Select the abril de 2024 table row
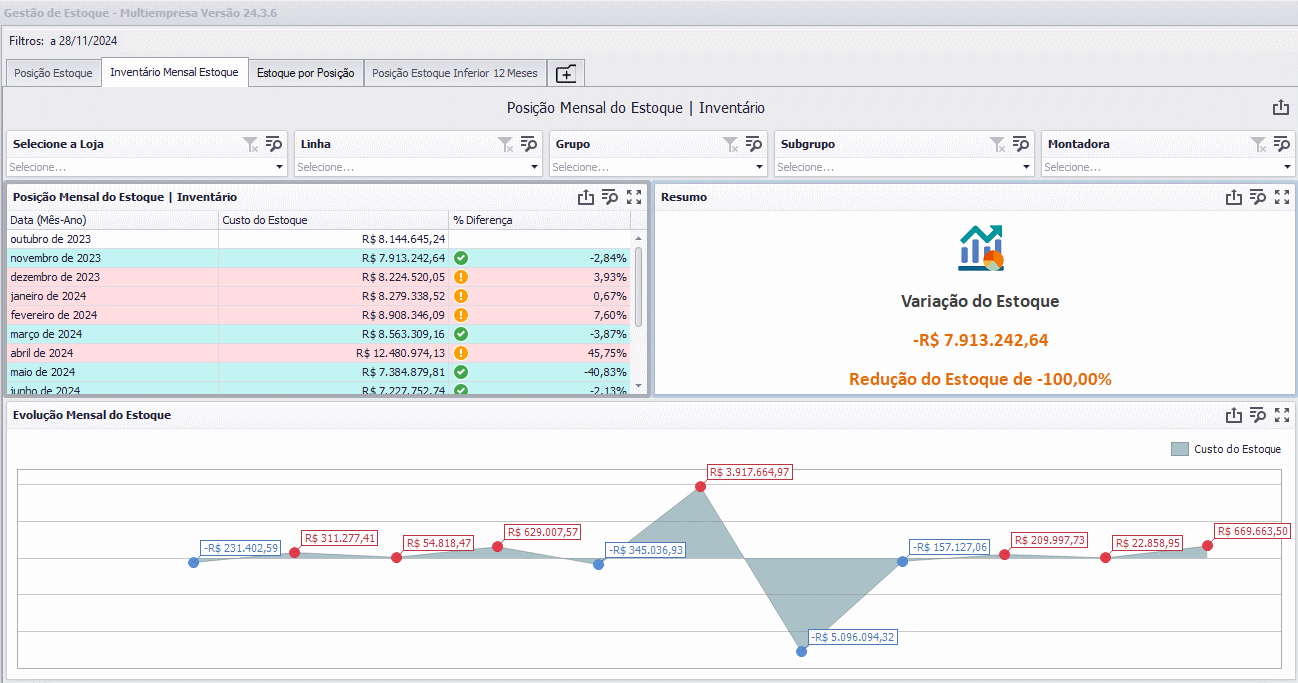 click(320, 353)
